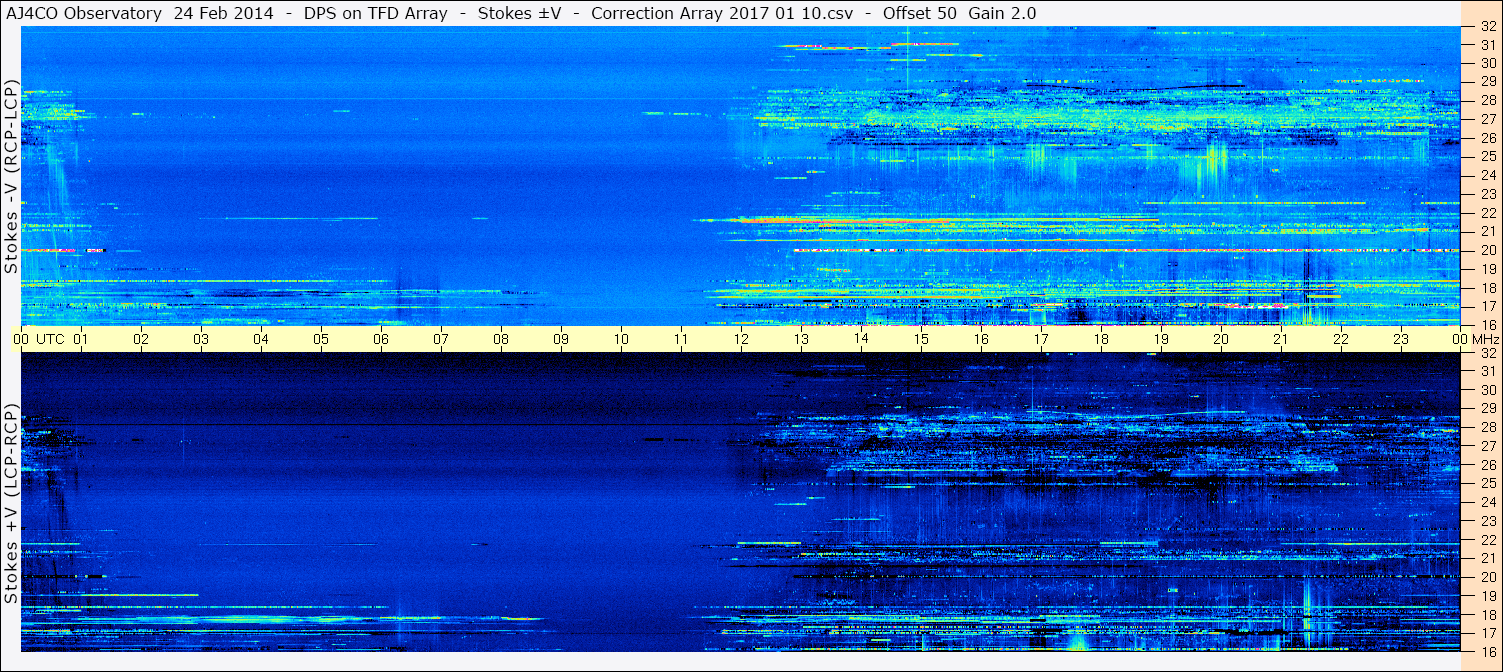Click the 32 frequency label of +V panel
This screenshot has width=1503, height=672.
1488,354
